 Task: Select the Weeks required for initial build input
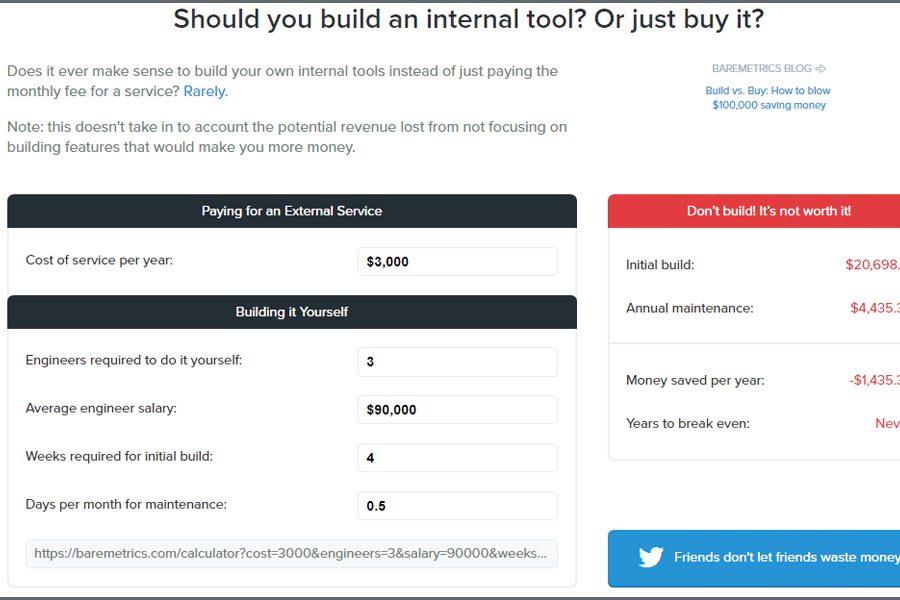pyautogui.click(x=457, y=458)
